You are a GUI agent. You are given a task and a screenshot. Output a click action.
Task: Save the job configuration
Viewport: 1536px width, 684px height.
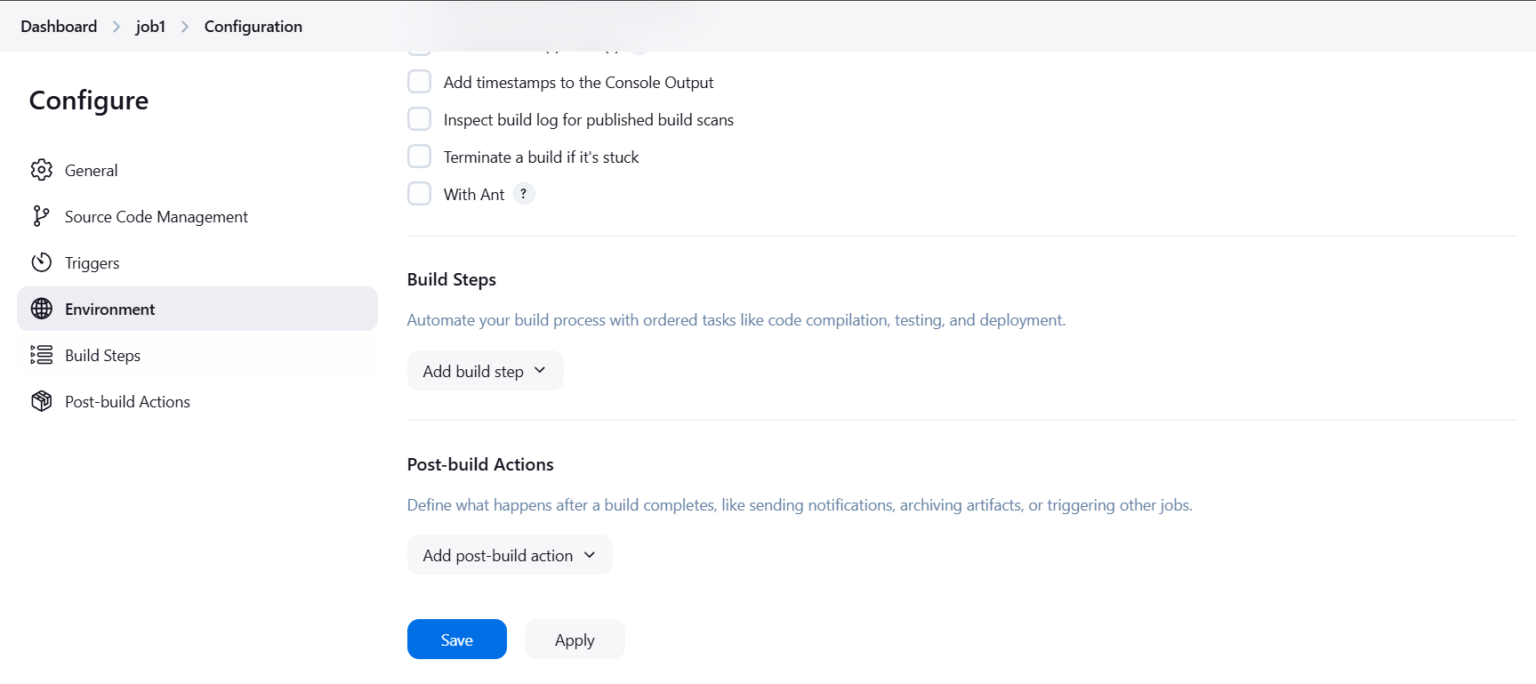click(457, 639)
